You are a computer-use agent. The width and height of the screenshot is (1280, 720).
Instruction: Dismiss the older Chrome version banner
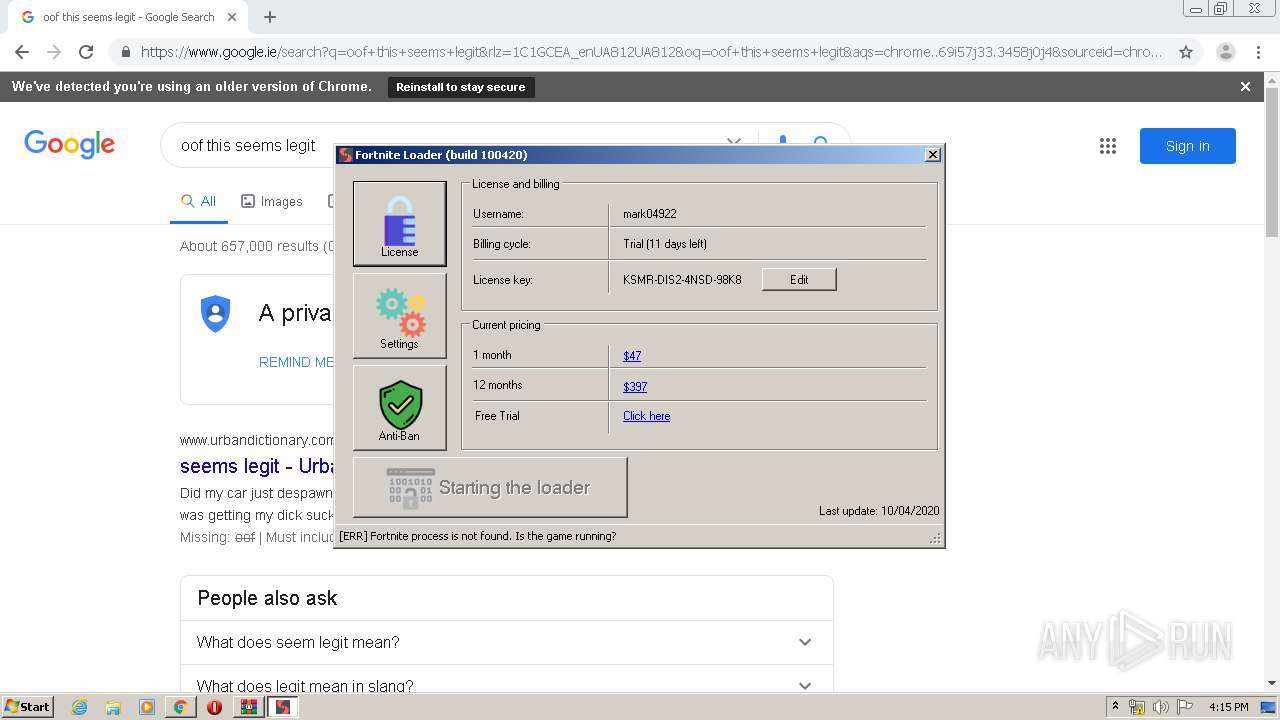pyautogui.click(x=1245, y=87)
